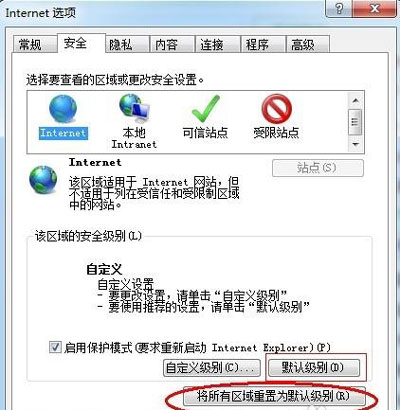Image resolution: width=400 pixels, height=410 pixels.
Task: Click the 默认级别(D) button
Action: pyautogui.click(x=314, y=368)
